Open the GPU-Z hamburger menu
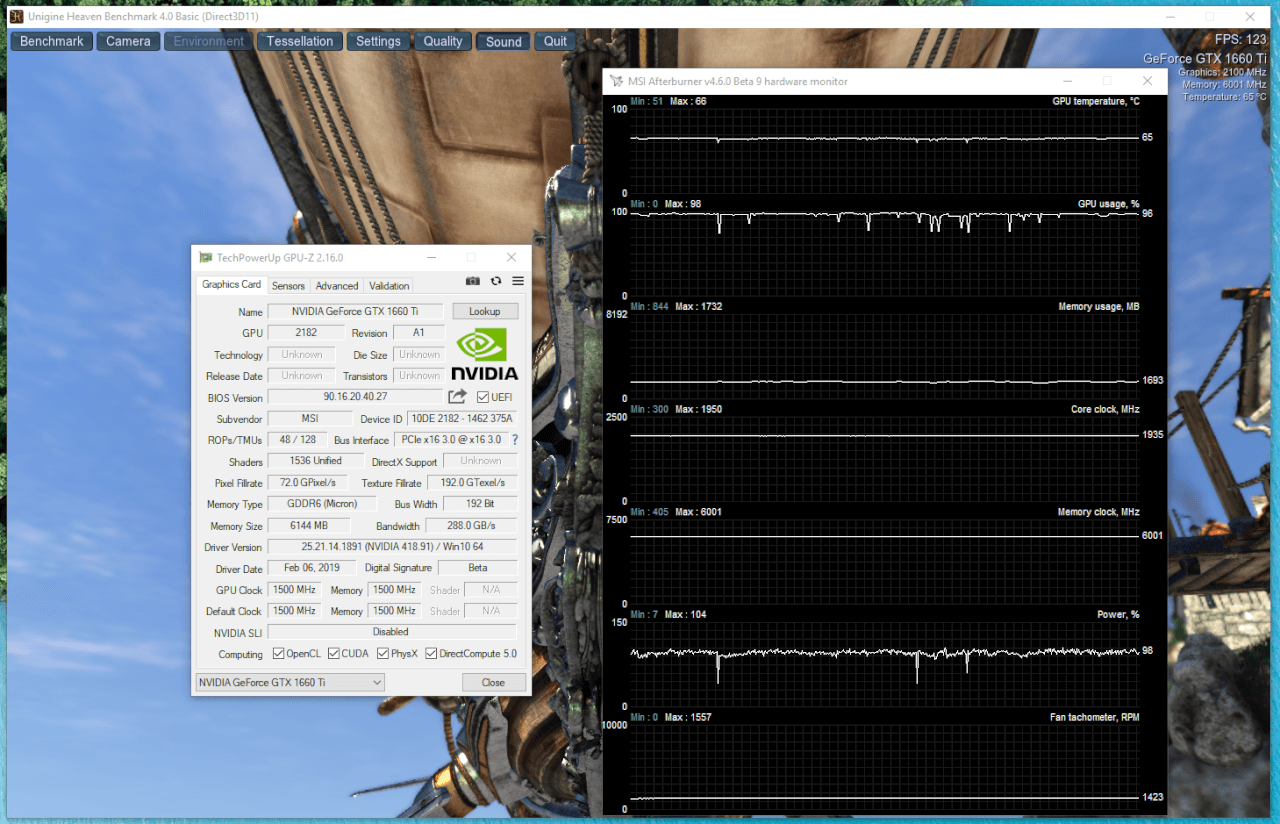1280x824 pixels. point(518,282)
